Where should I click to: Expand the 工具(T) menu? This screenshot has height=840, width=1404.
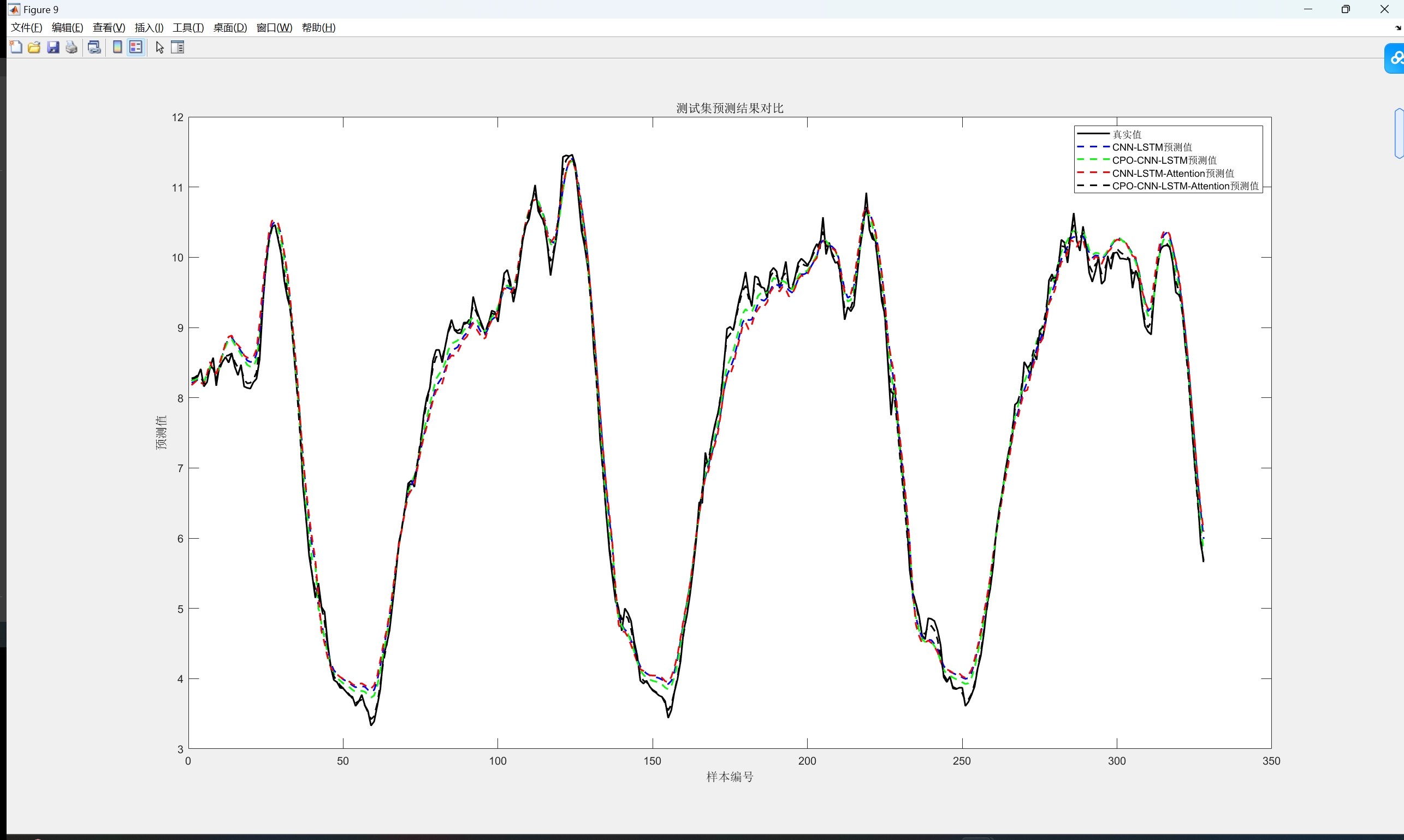click(188, 28)
